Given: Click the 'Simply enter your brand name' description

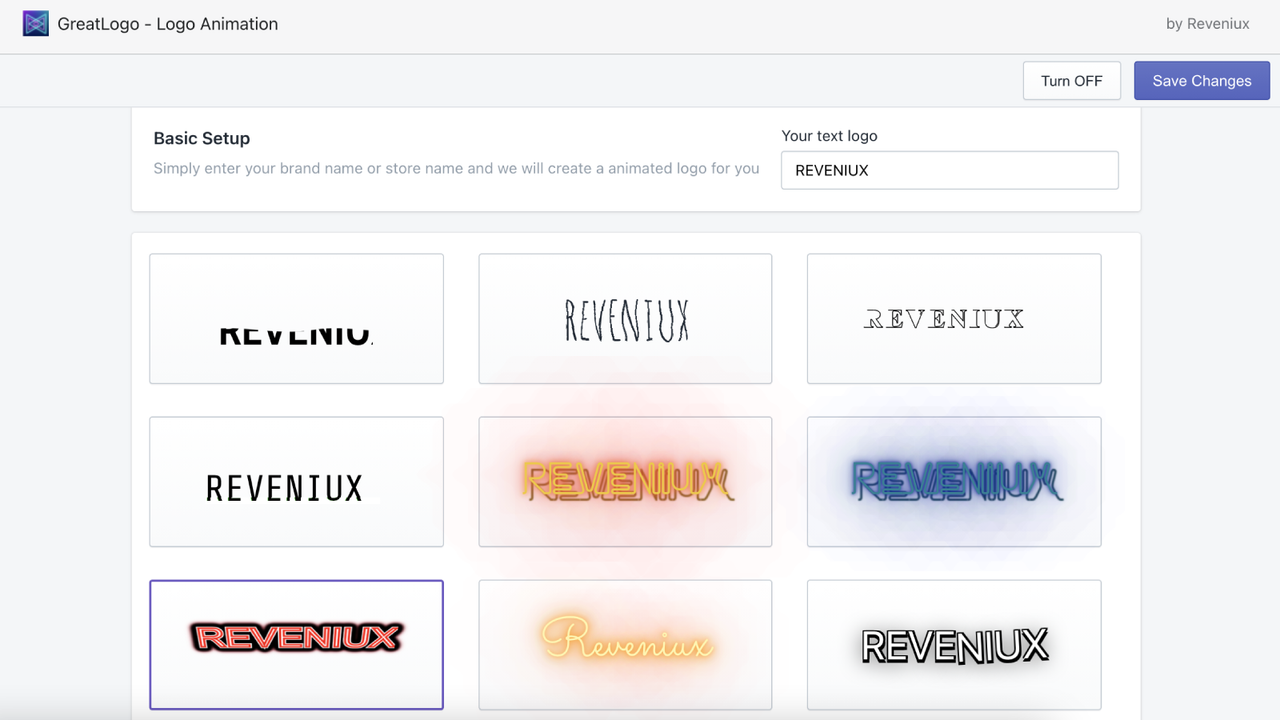Looking at the screenshot, I should pos(456,168).
